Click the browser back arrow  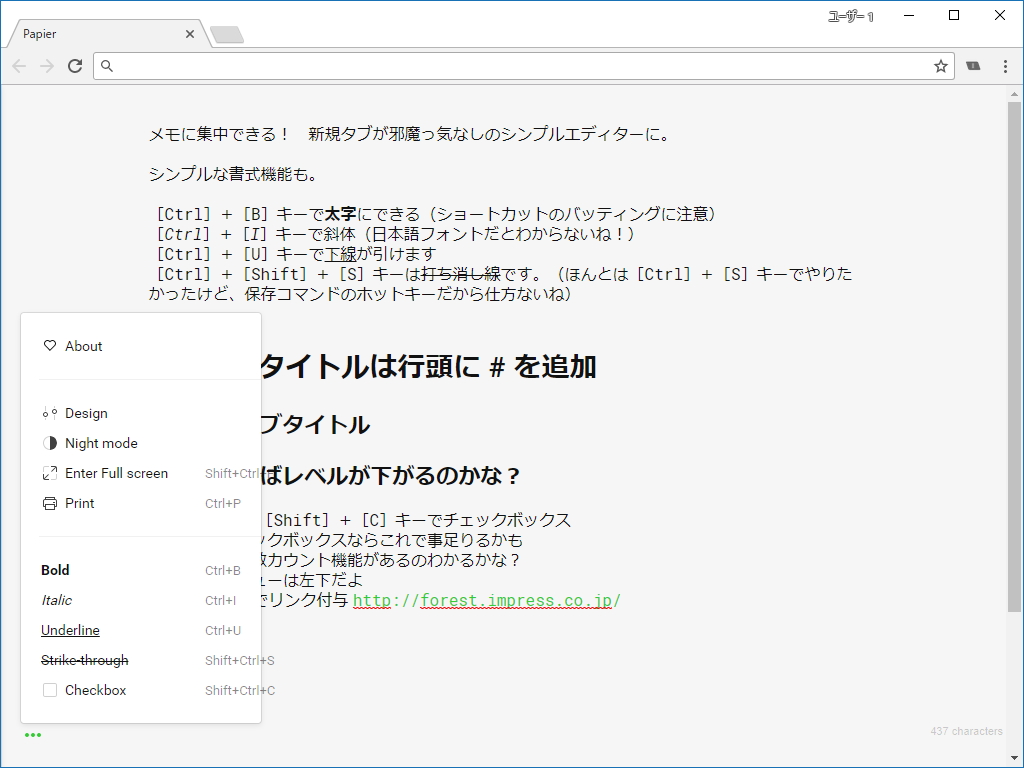19,66
